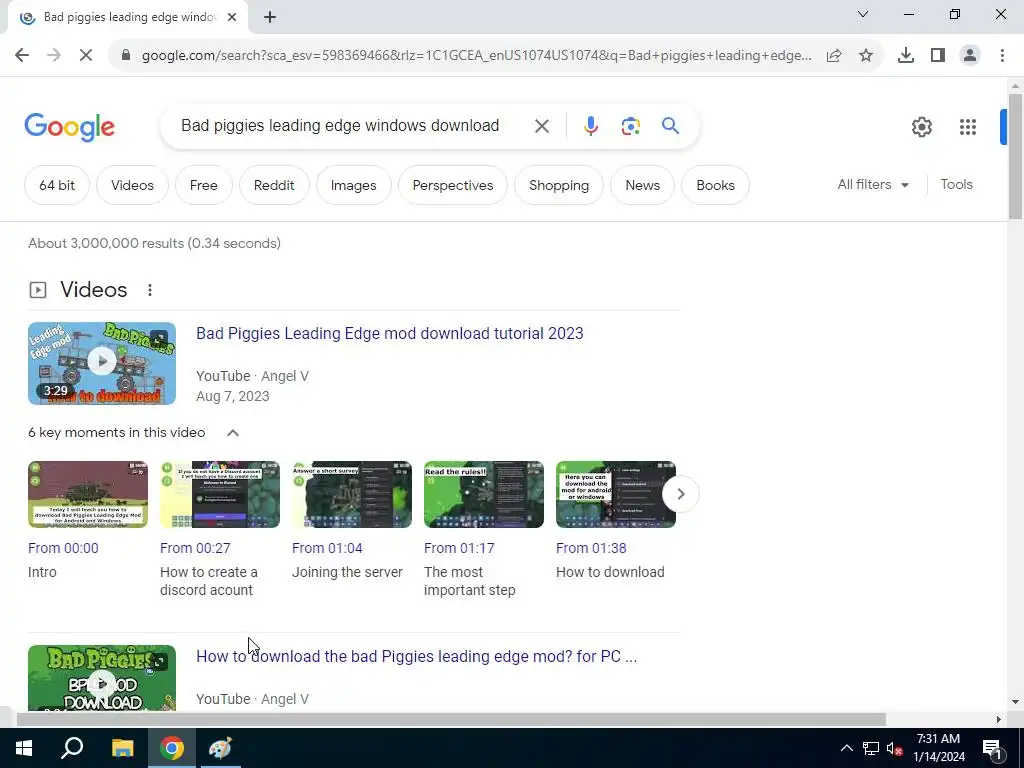Select the Perspectives filter chip
This screenshot has width=1024, height=768.
[x=453, y=185]
